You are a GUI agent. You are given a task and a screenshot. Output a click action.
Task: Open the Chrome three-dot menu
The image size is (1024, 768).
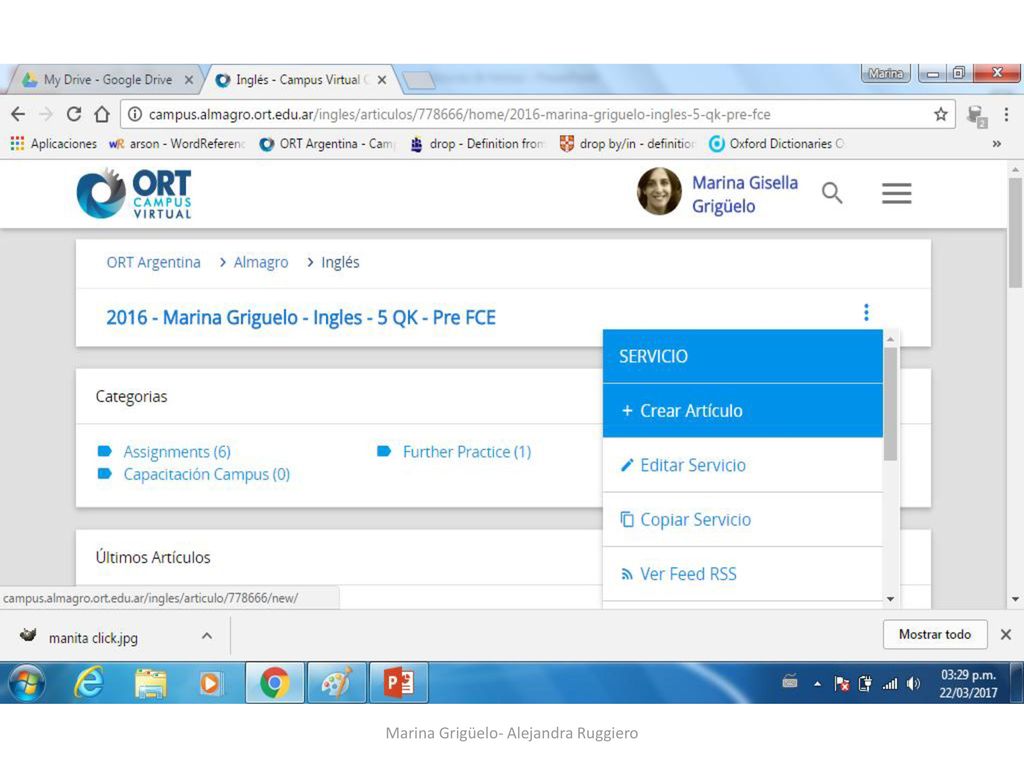pyautogui.click(x=1006, y=114)
